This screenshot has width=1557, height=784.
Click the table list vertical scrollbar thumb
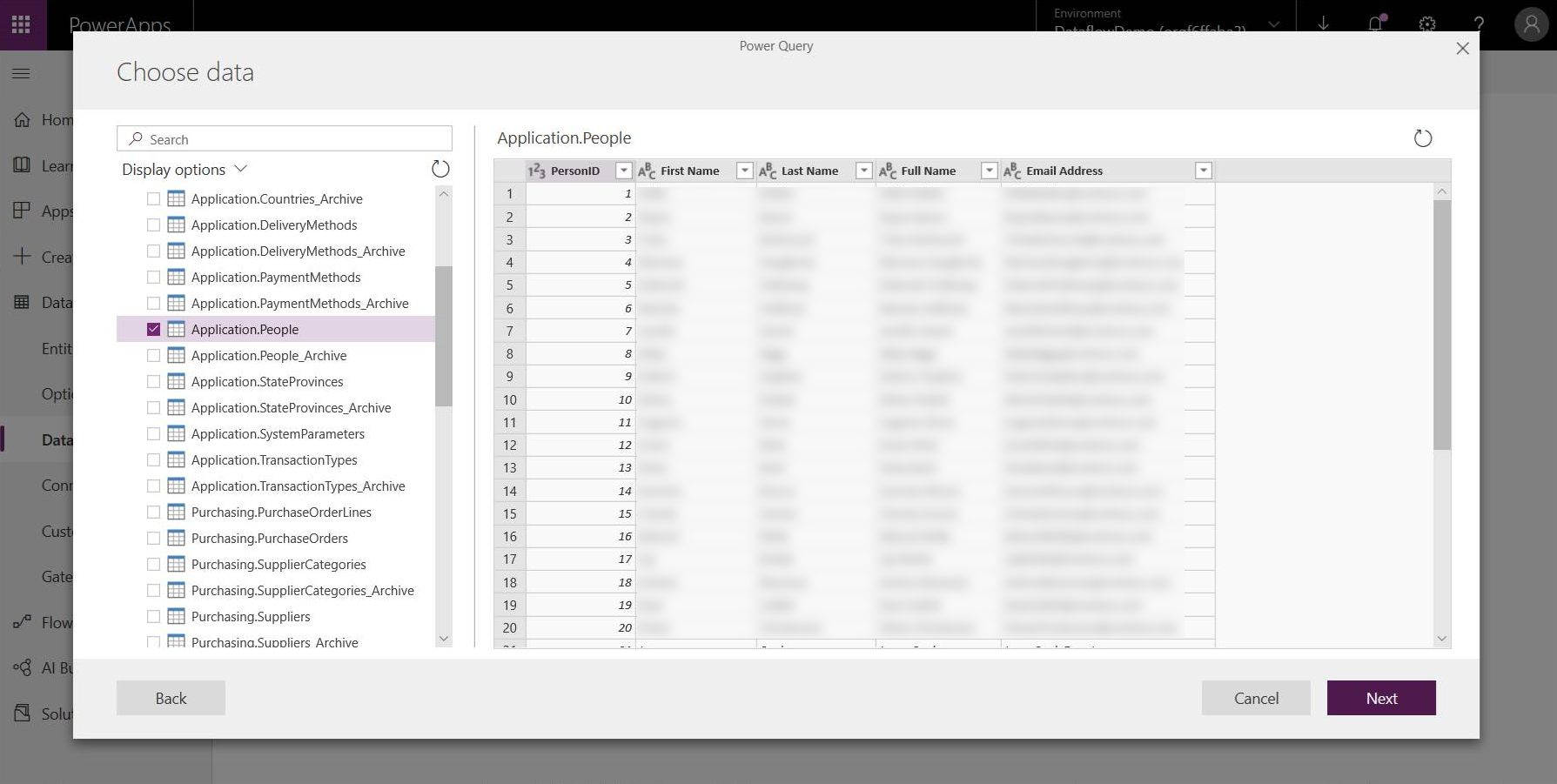tap(444, 336)
